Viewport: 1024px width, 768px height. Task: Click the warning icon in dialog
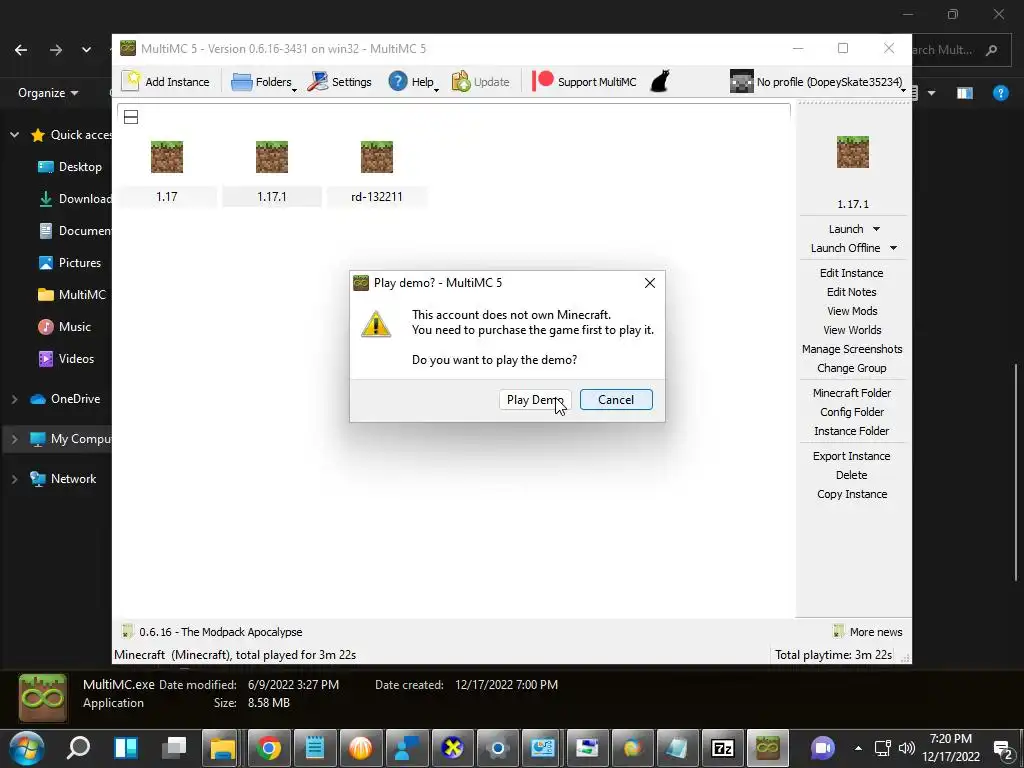376,324
